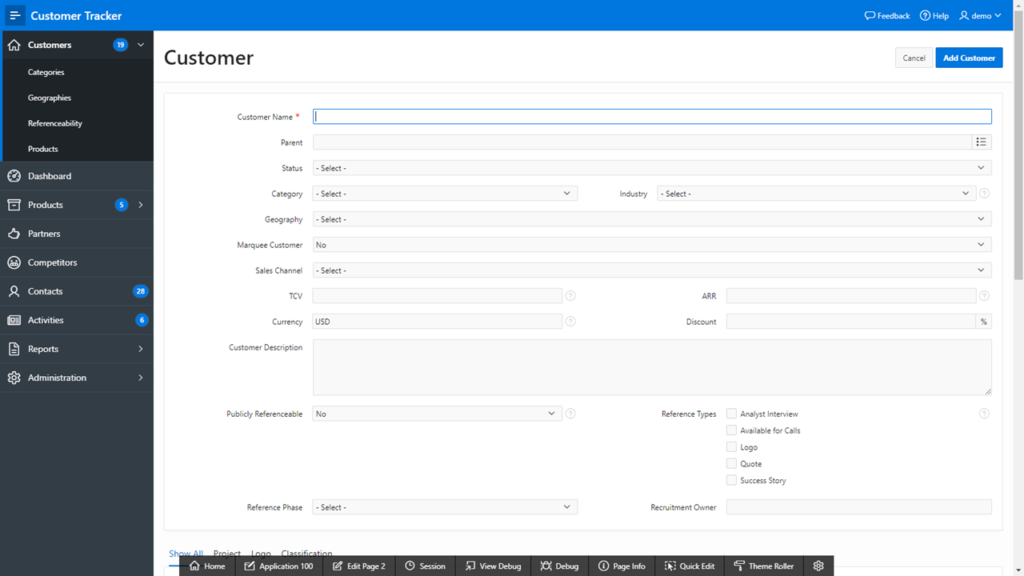Enable the Available for Calls checkbox
The width and height of the screenshot is (1024, 576).
pyautogui.click(x=731, y=430)
